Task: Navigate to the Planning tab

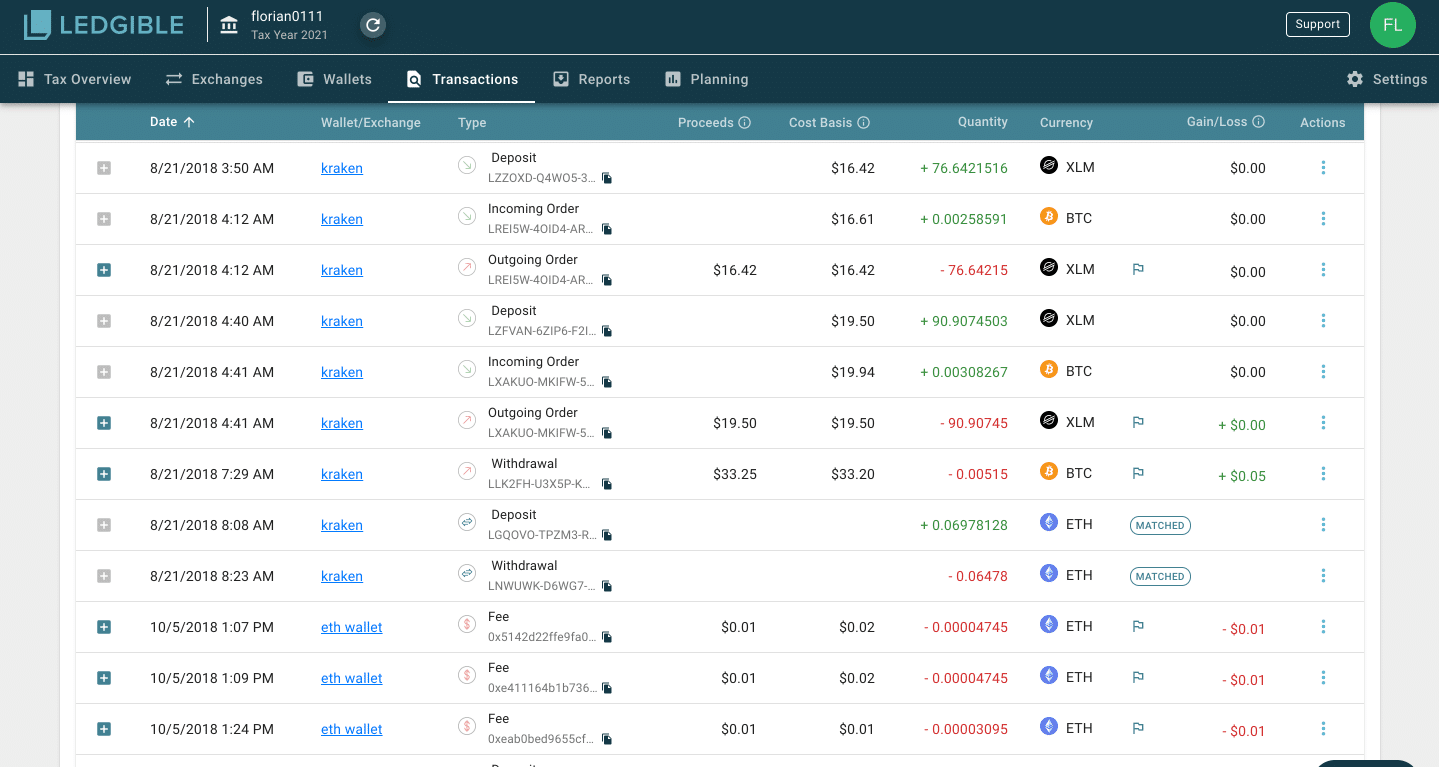Action: (706, 79)
